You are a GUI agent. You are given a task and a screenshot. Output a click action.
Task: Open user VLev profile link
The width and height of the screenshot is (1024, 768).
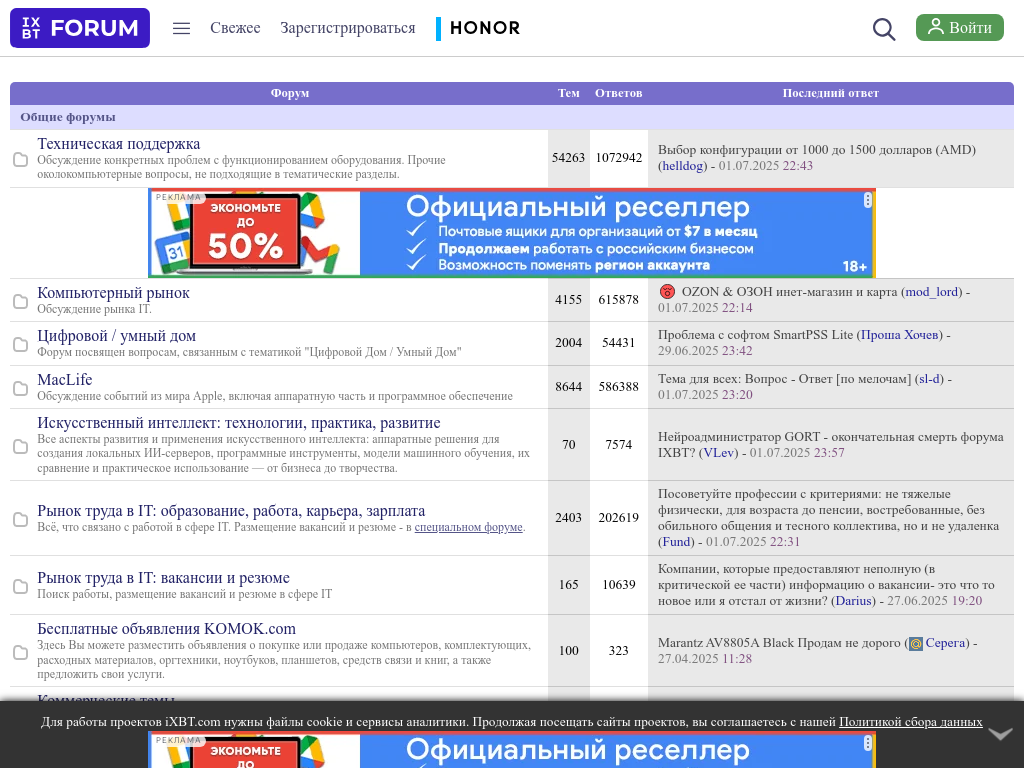[x=718, y=453]
